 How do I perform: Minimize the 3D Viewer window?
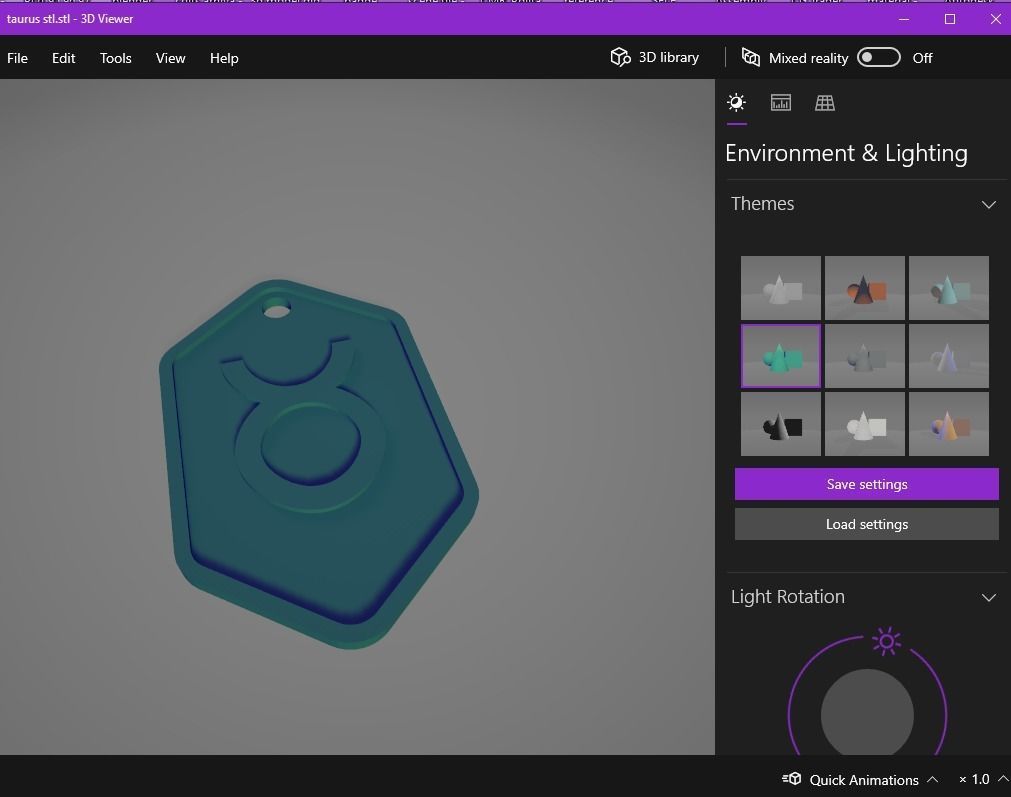click(x=904, y=19)
